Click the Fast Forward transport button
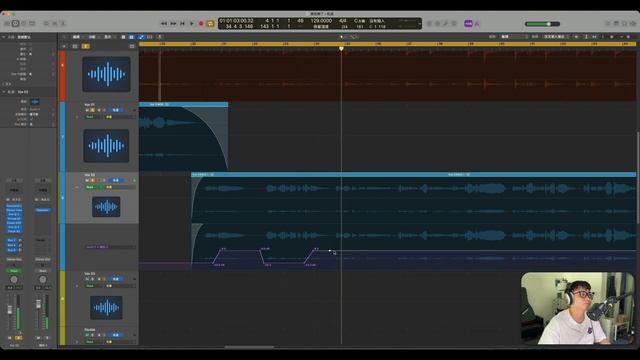This screenshot has width=640, height=360. (173, 24)
